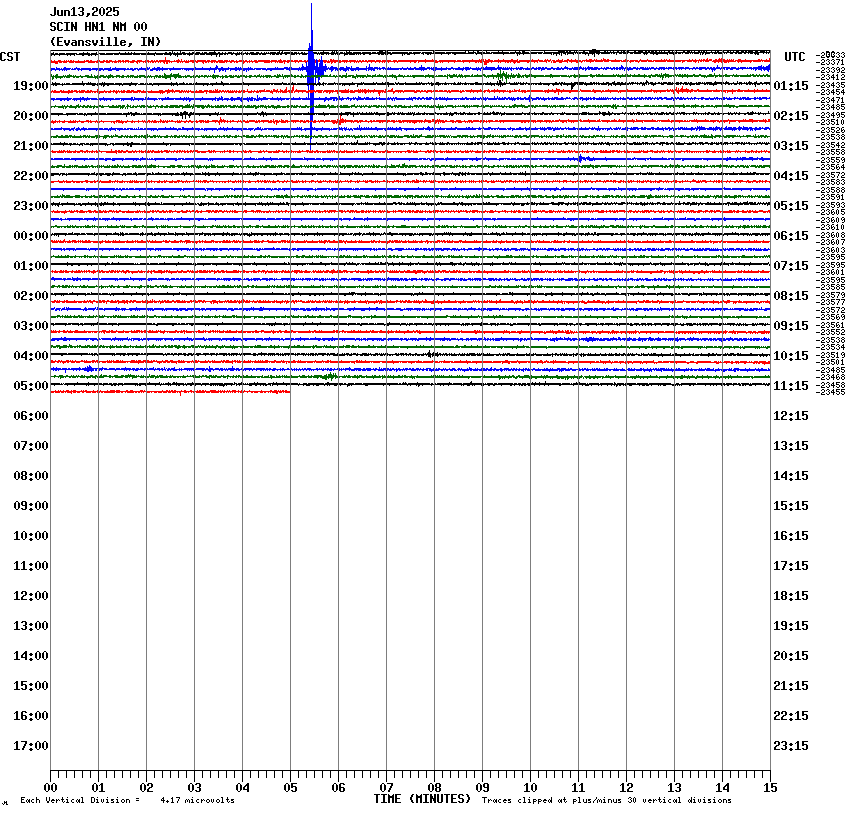The width and height of the screenshot is (850, 814).
Task: Click the Each Vertical Division caption
Action: [x=80, y=800]
